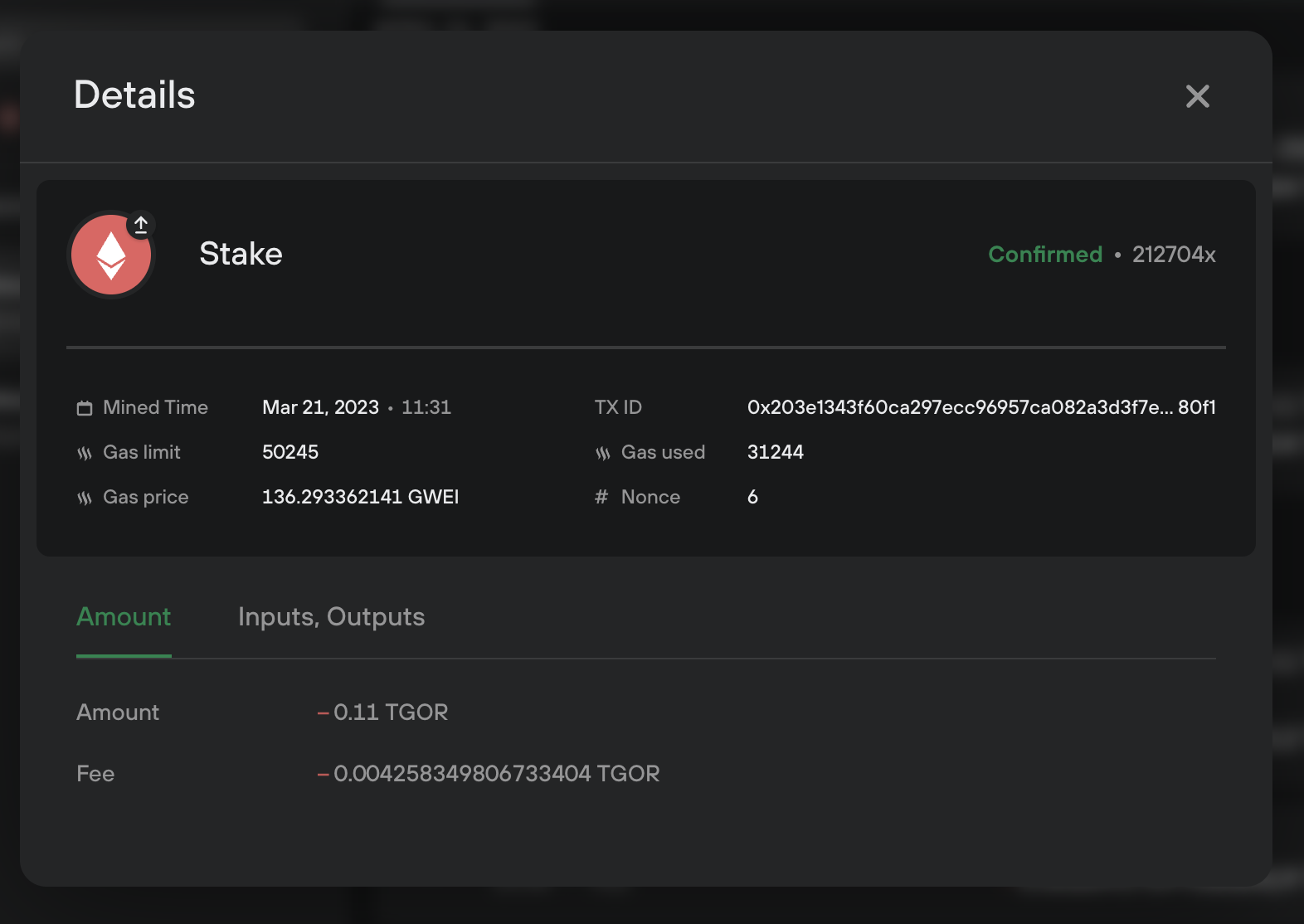Viewport: 1304px width, 924px height.
Task: Select the Amount tab
Action: tap(123, 617)
